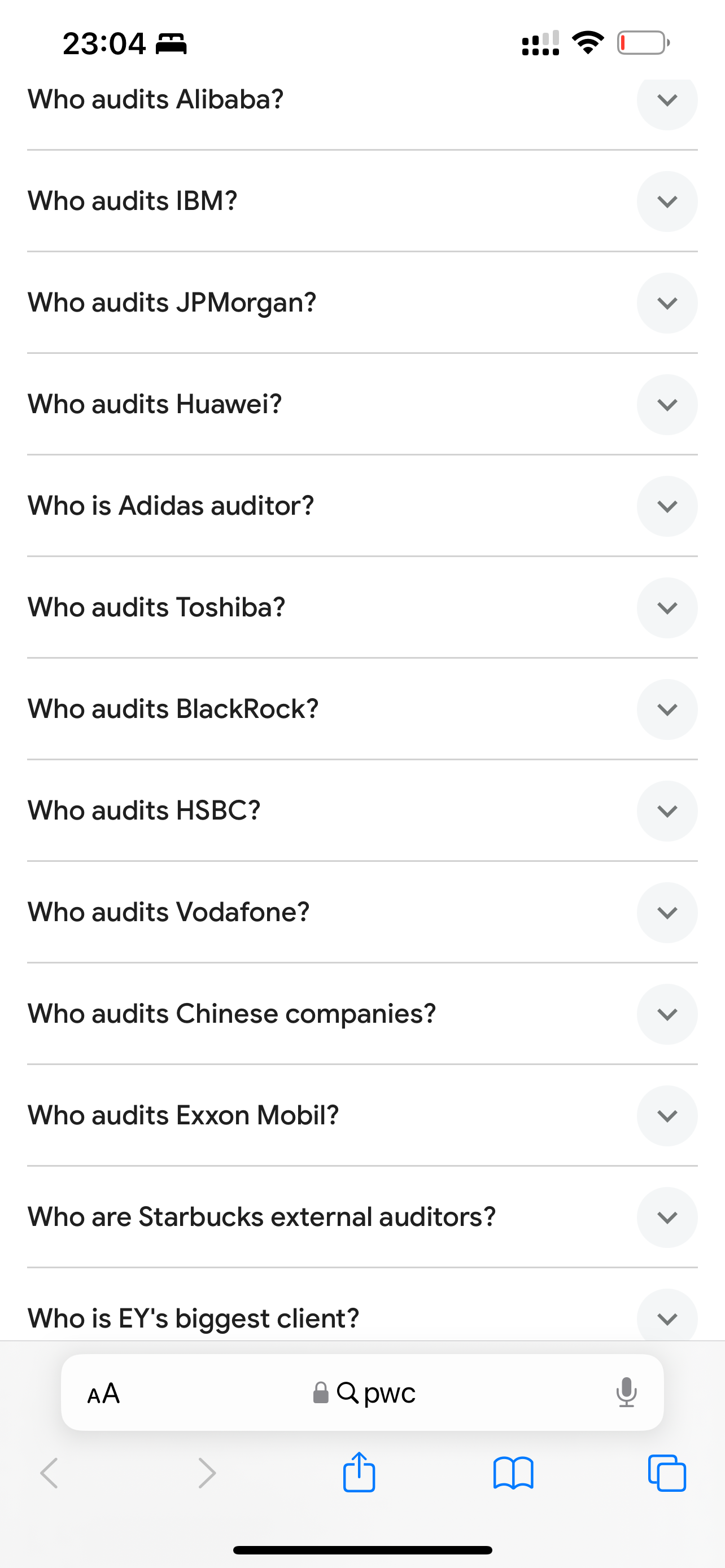The image size is (725, 1568).
Task: Open the tabs overview icon
Action: [x=667, y=1473]
